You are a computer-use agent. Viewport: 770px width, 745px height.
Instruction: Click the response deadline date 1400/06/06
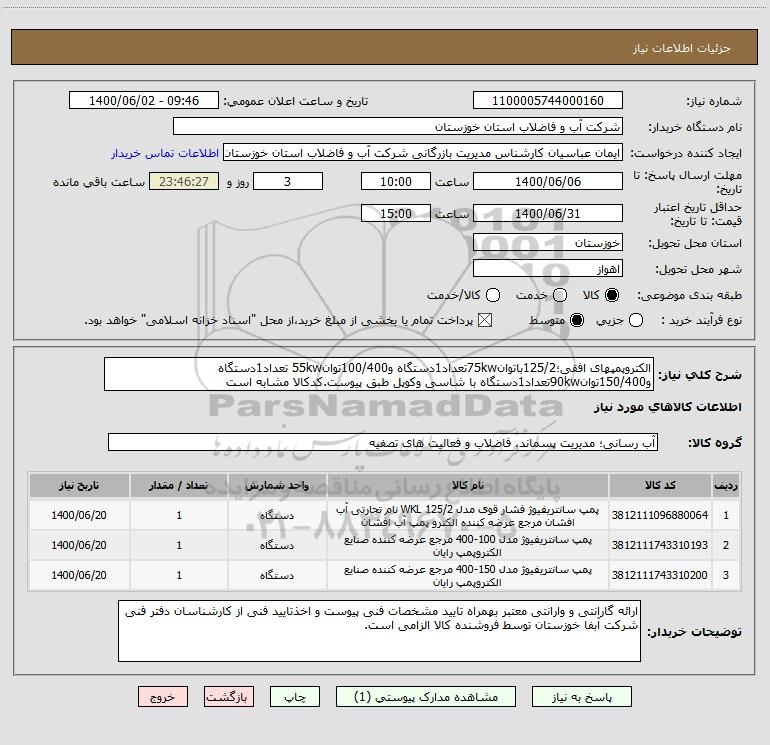point(548,181)
